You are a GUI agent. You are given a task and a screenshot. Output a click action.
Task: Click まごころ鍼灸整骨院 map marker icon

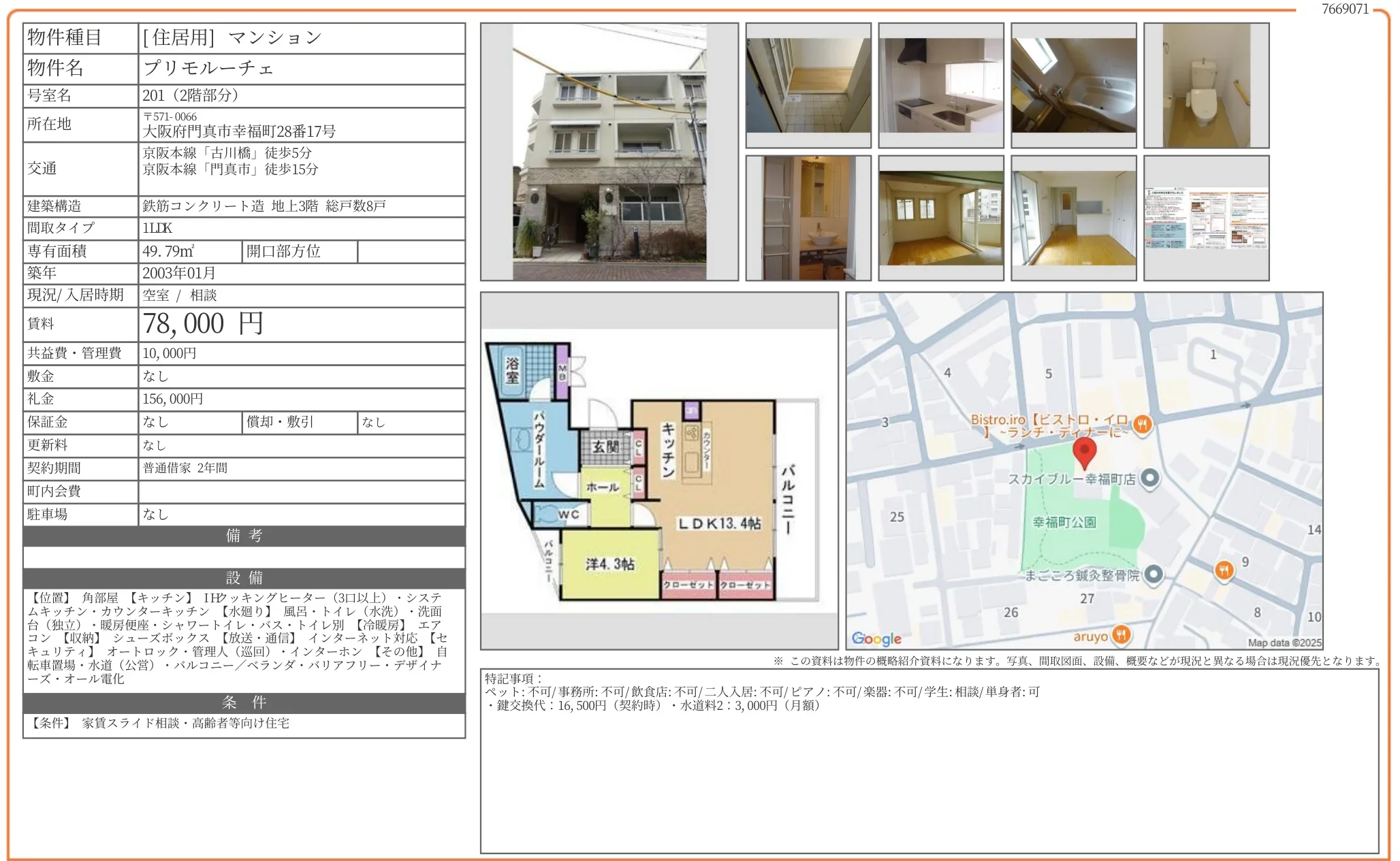point(1153,574)
